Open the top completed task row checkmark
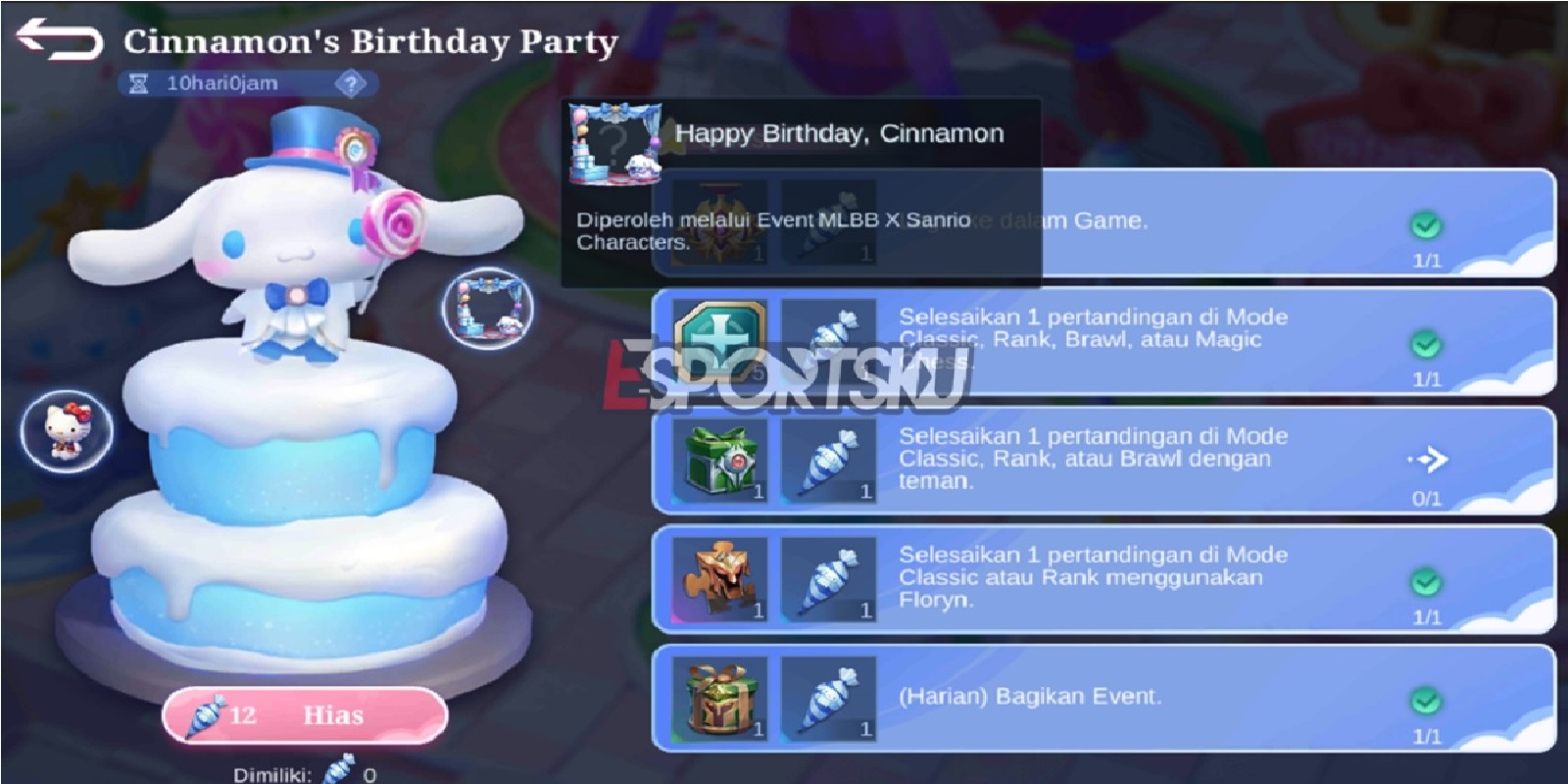1568x784 pixels. [1426, 226]
